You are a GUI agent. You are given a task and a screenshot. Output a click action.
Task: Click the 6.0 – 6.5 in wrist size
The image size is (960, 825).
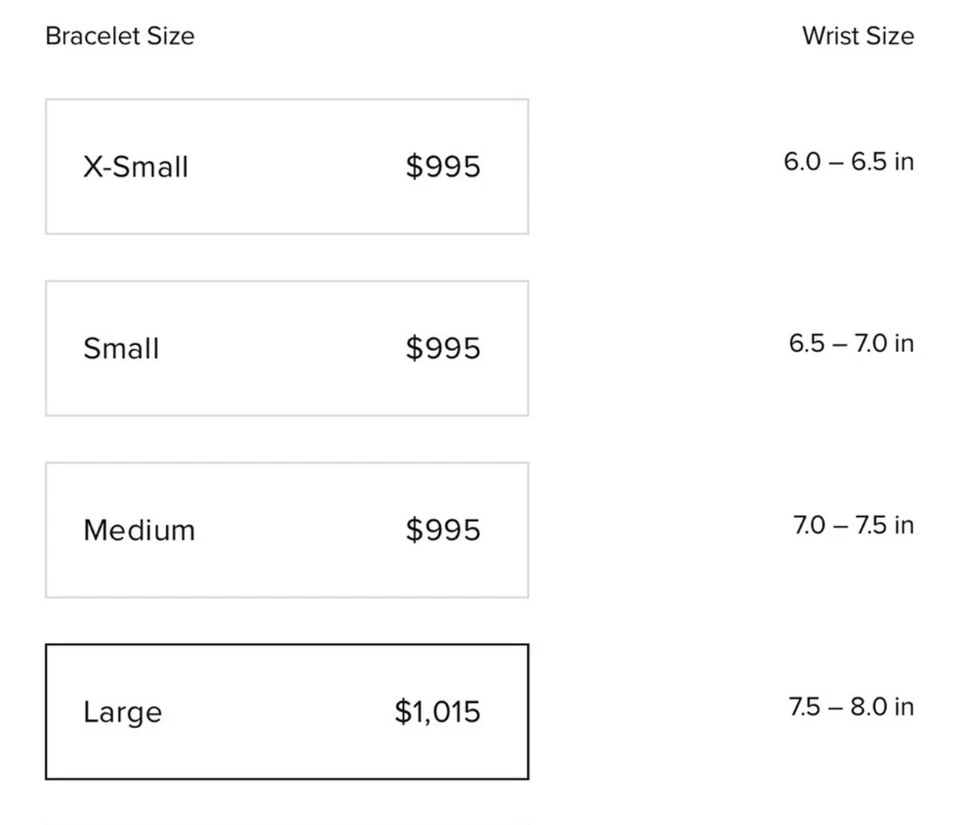pos(848,162)
